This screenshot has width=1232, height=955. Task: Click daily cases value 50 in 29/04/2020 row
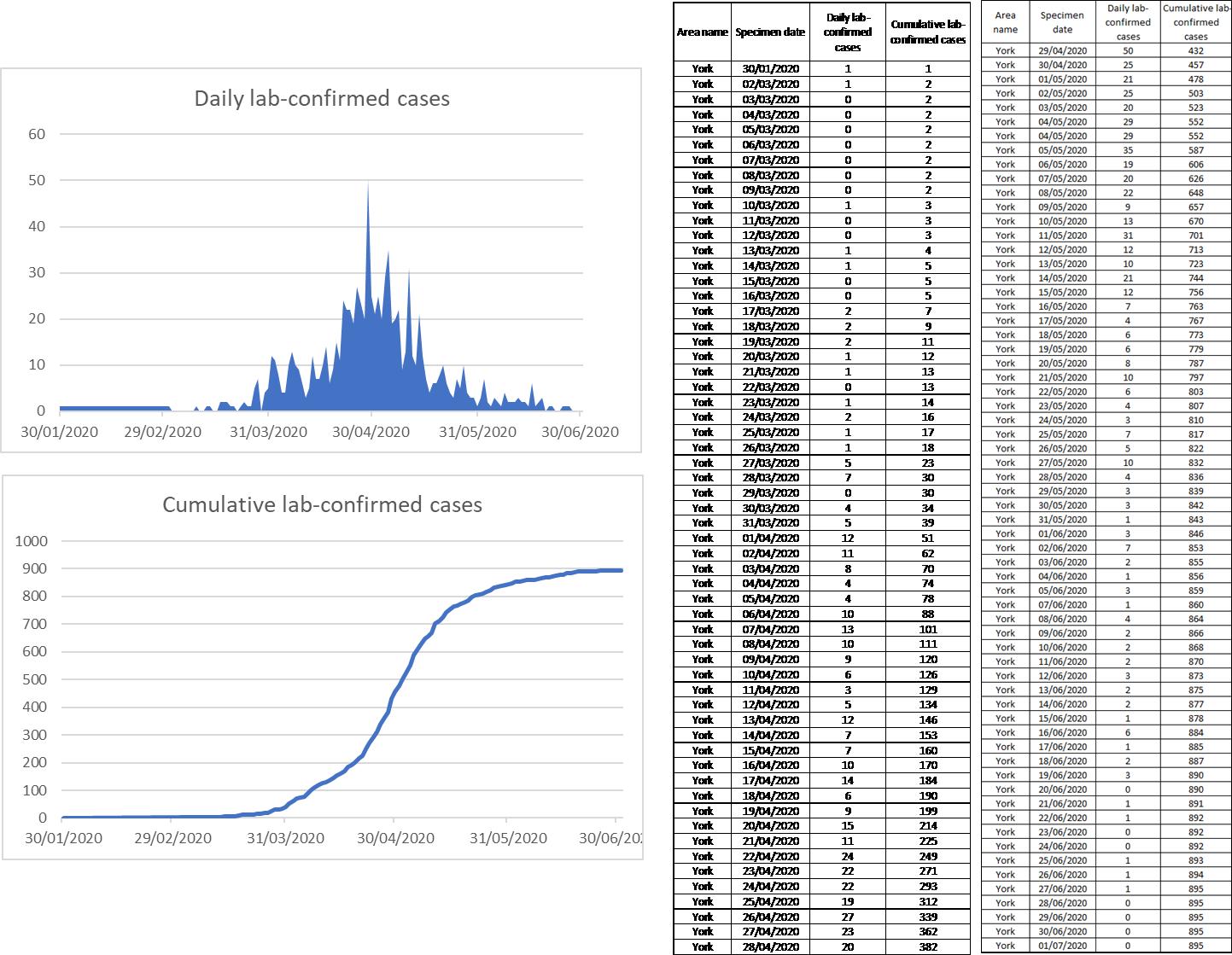click(x=1128, y=50)
